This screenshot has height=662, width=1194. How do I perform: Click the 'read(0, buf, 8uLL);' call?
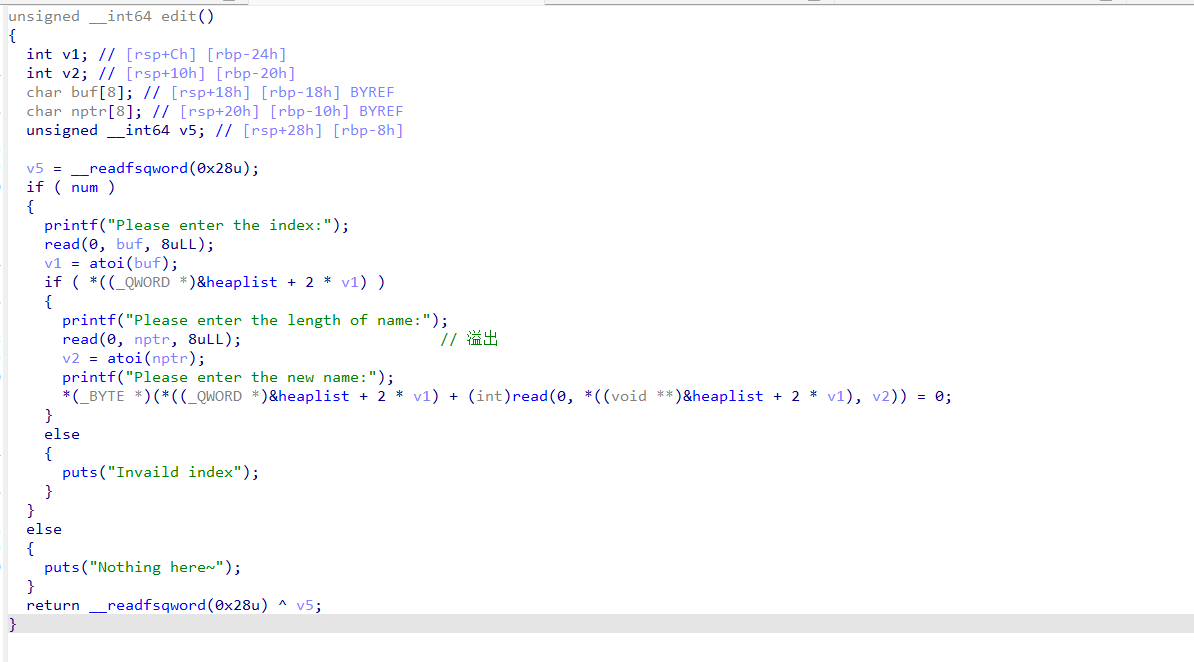(x=129, y=245)
